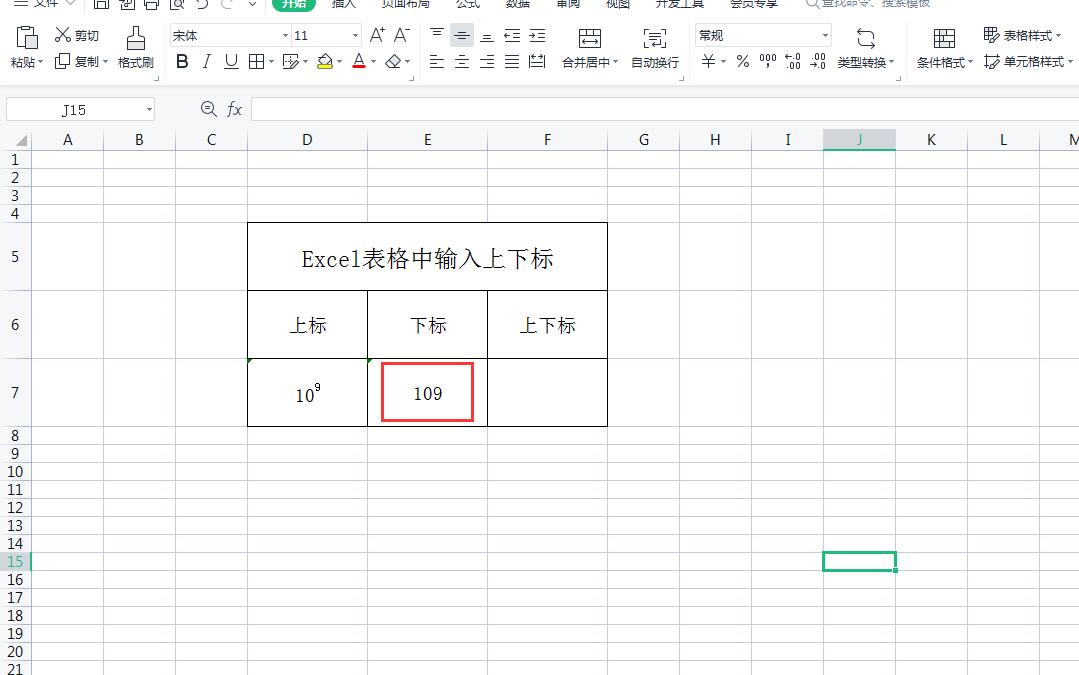This screenshot has height=675, width=1079.
Task: Click the empty formula bar input
Action: [665, 109]
